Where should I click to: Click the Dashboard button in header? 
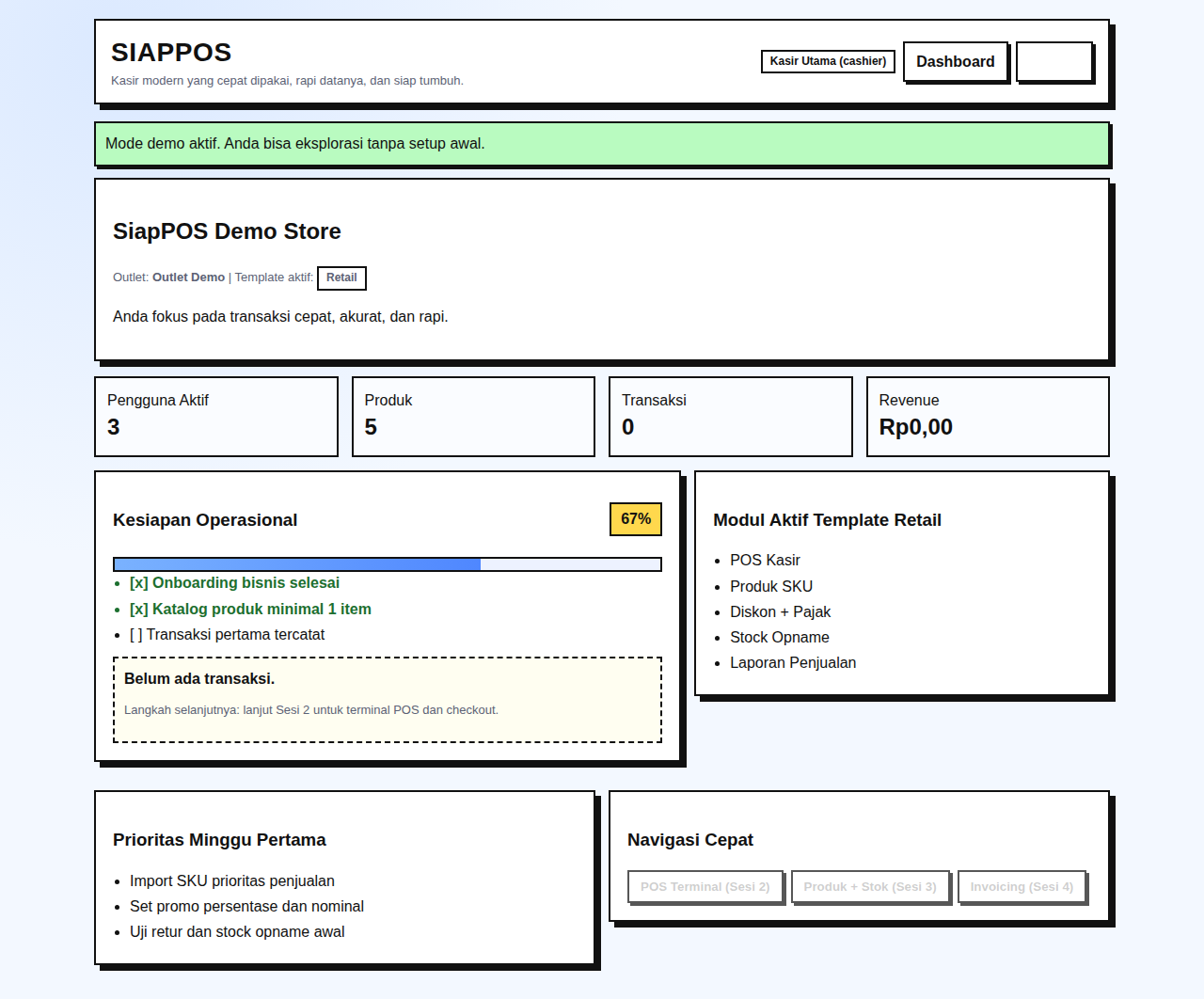point(955,62)
